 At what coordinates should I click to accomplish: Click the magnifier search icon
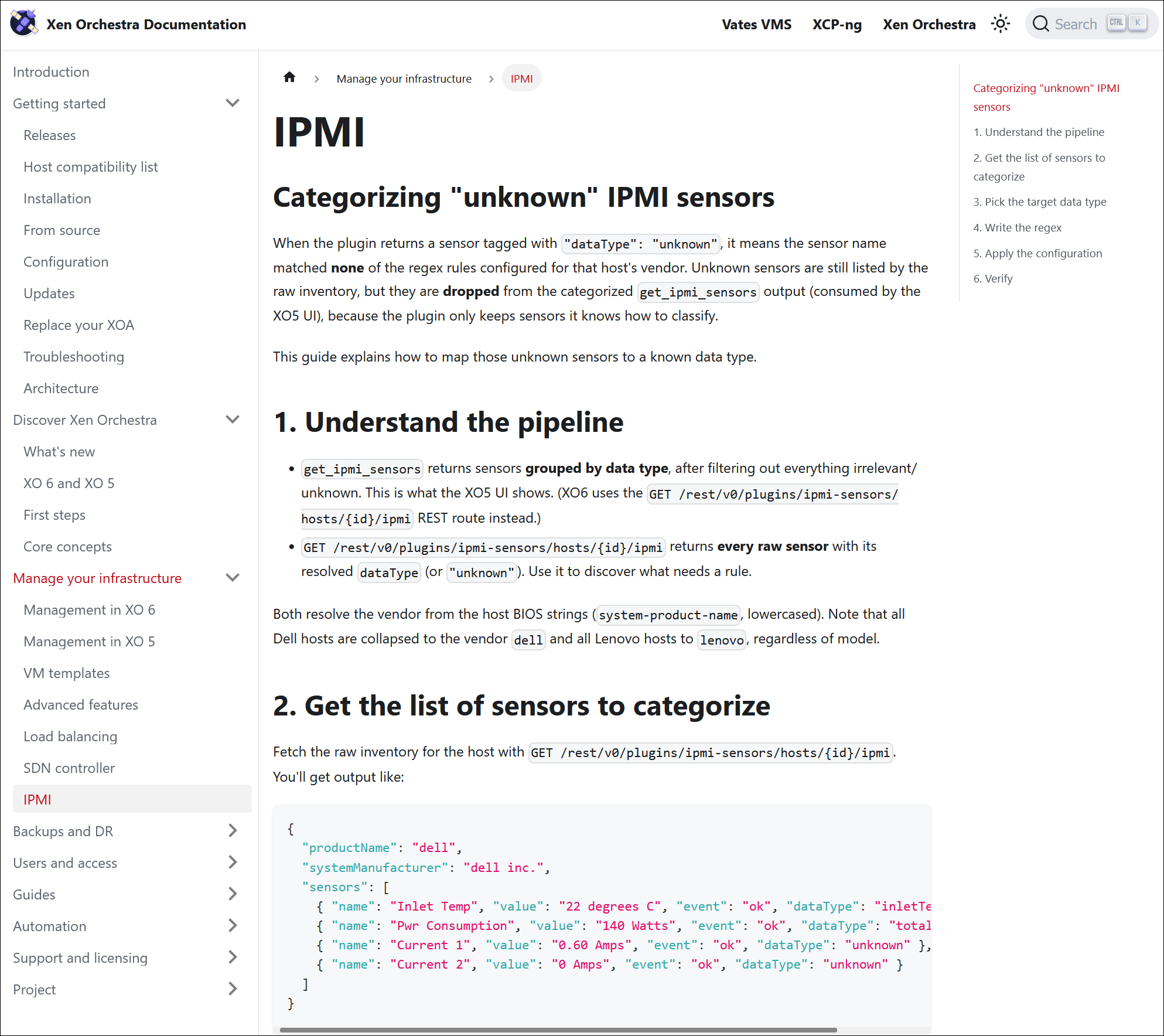click(x=1040, y=24)
